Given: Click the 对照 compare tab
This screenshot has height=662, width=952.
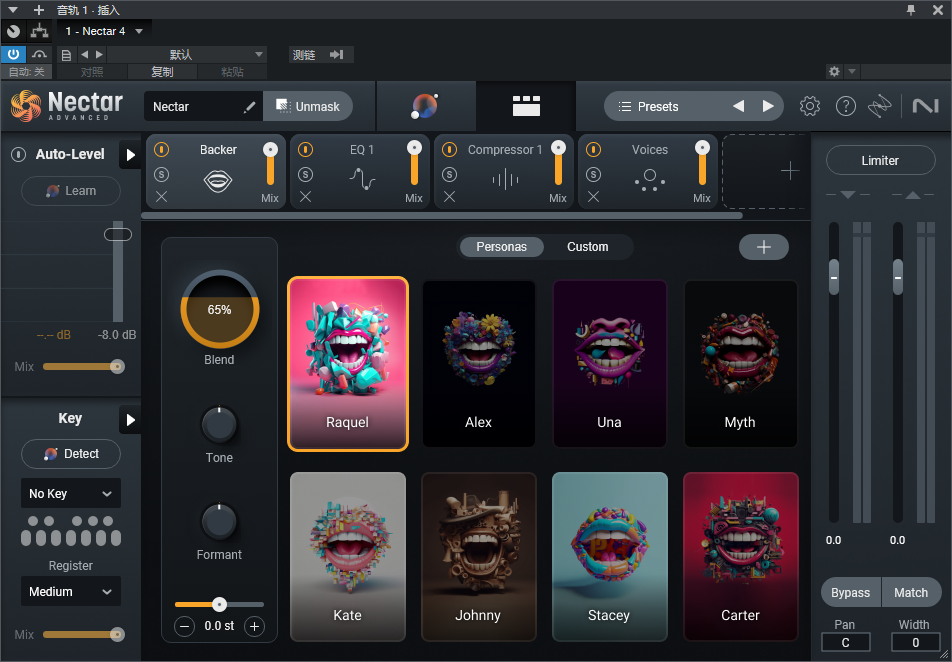Looking at the screenshot, I should point(92,72).
